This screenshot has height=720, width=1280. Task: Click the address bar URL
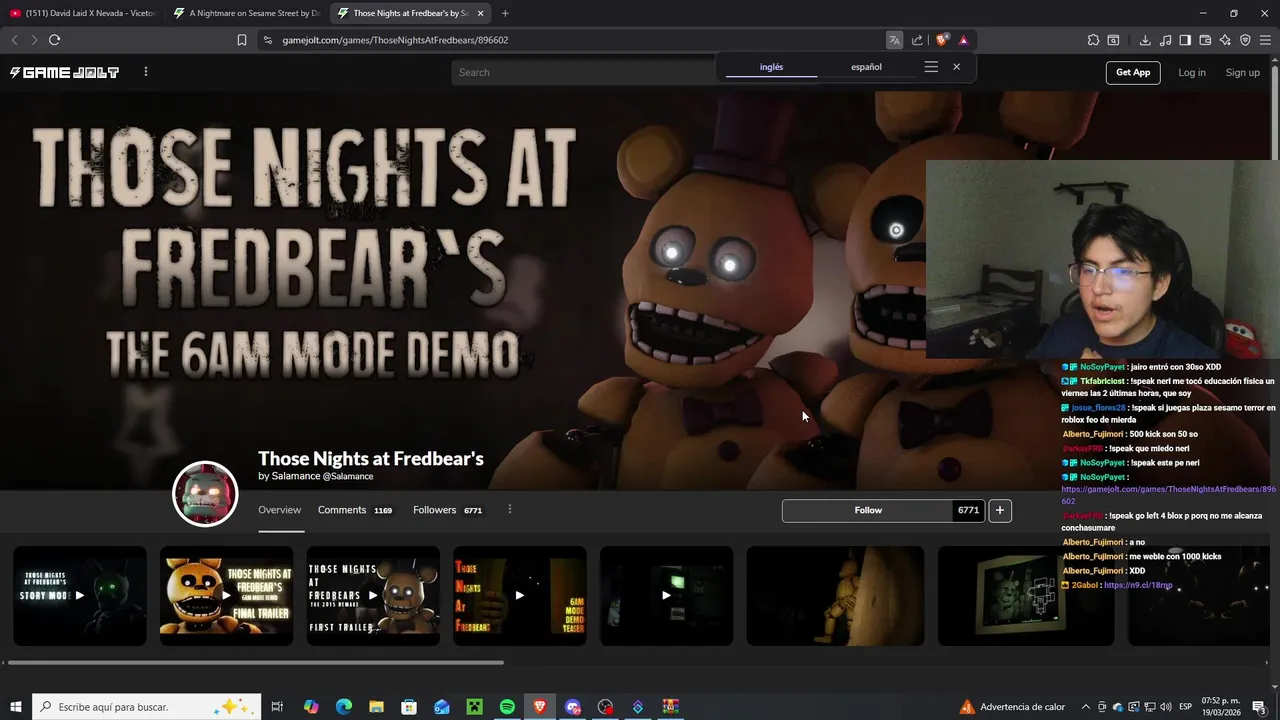(395, 40)
